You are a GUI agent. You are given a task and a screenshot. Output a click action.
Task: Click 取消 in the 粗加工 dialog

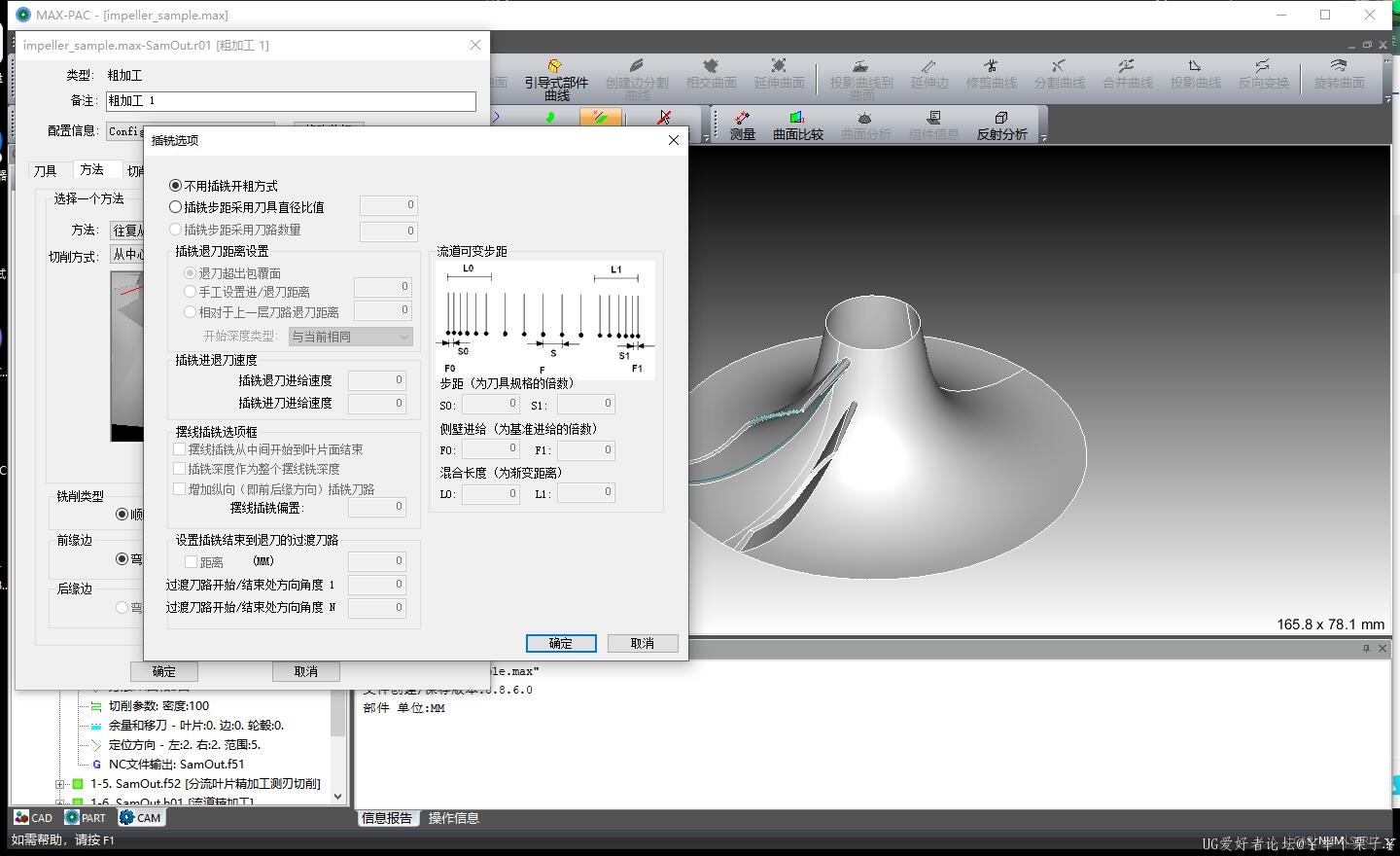tap(306, 671)
